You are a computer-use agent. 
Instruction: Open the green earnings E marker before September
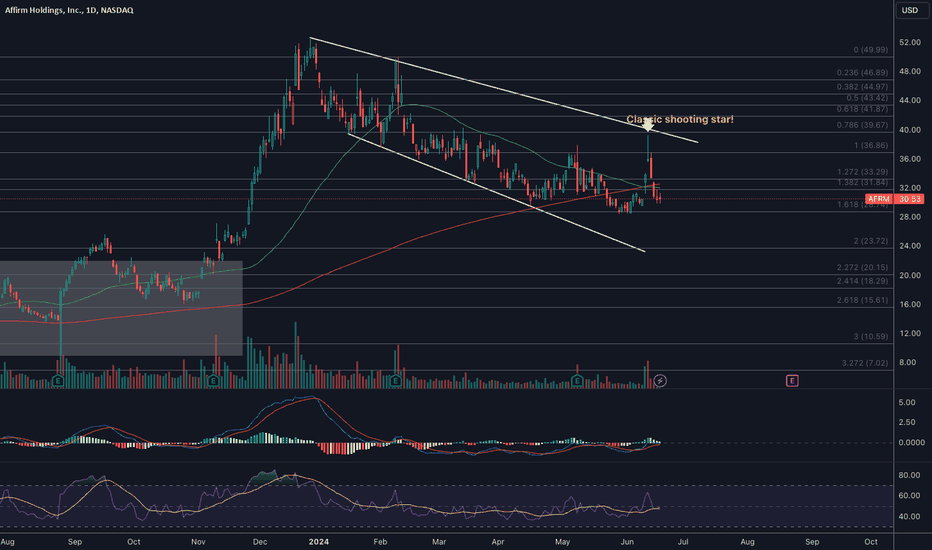pos(58,381)
